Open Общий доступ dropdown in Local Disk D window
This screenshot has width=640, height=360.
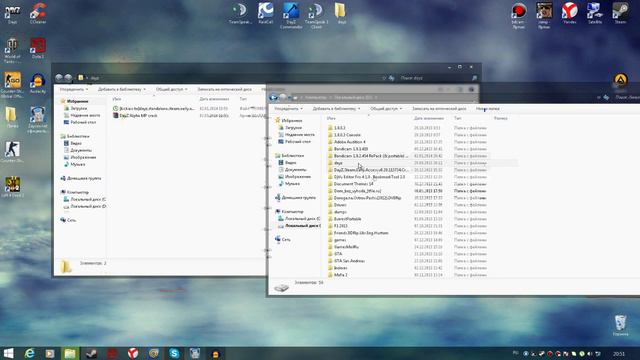(x=386, y=109)
